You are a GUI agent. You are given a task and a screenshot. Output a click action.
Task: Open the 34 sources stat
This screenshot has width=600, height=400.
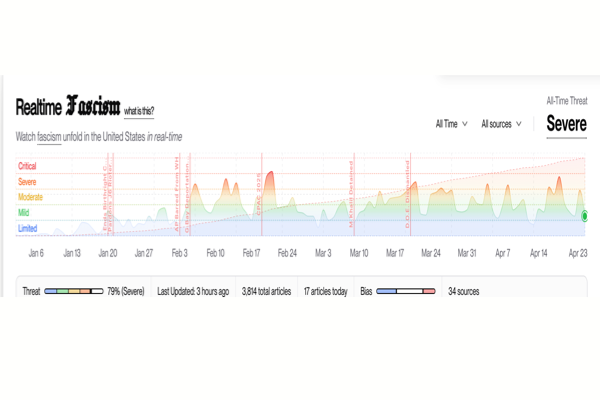464,292
